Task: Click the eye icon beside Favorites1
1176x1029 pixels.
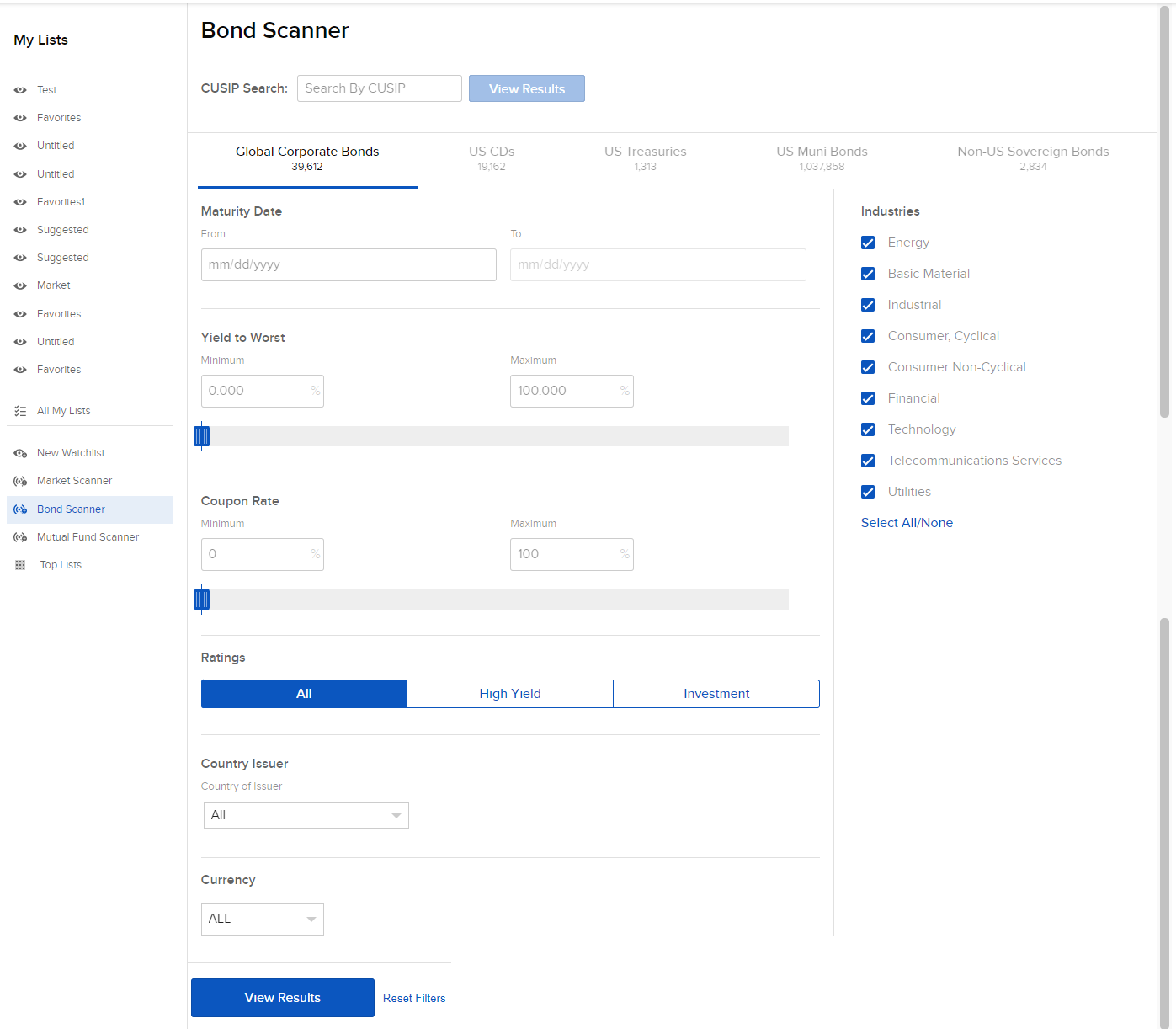Action: [20, 202]
